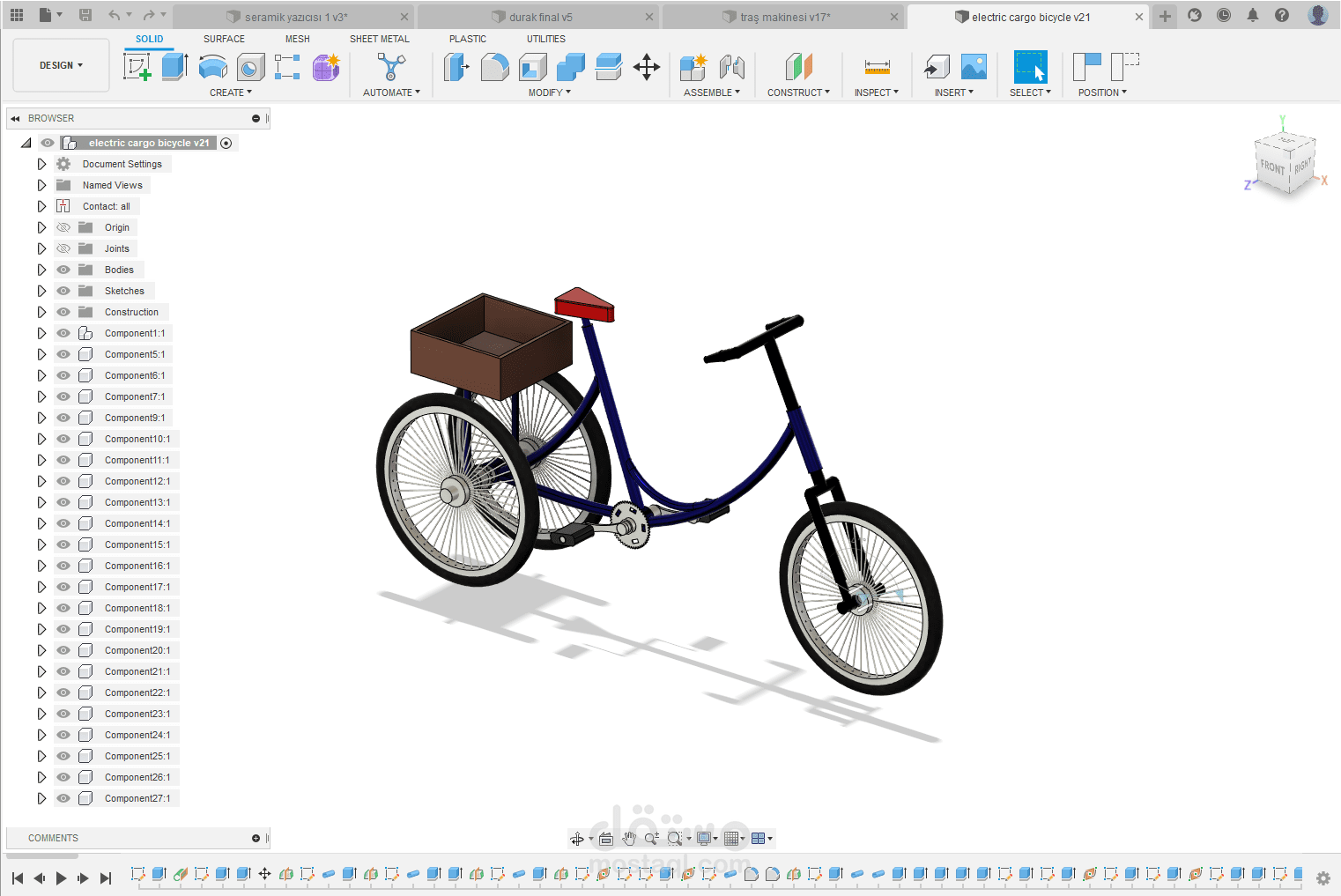This screenshot has height=896, width=1341.
Task: Open the DESIGN workspace dropdown
Action: (61, 65)
